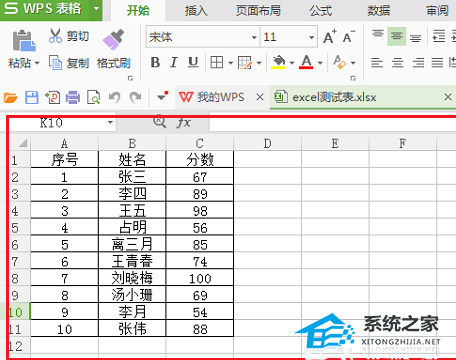456x360 pixels.
Task: Apply the red font color
Action: [306, 62]
